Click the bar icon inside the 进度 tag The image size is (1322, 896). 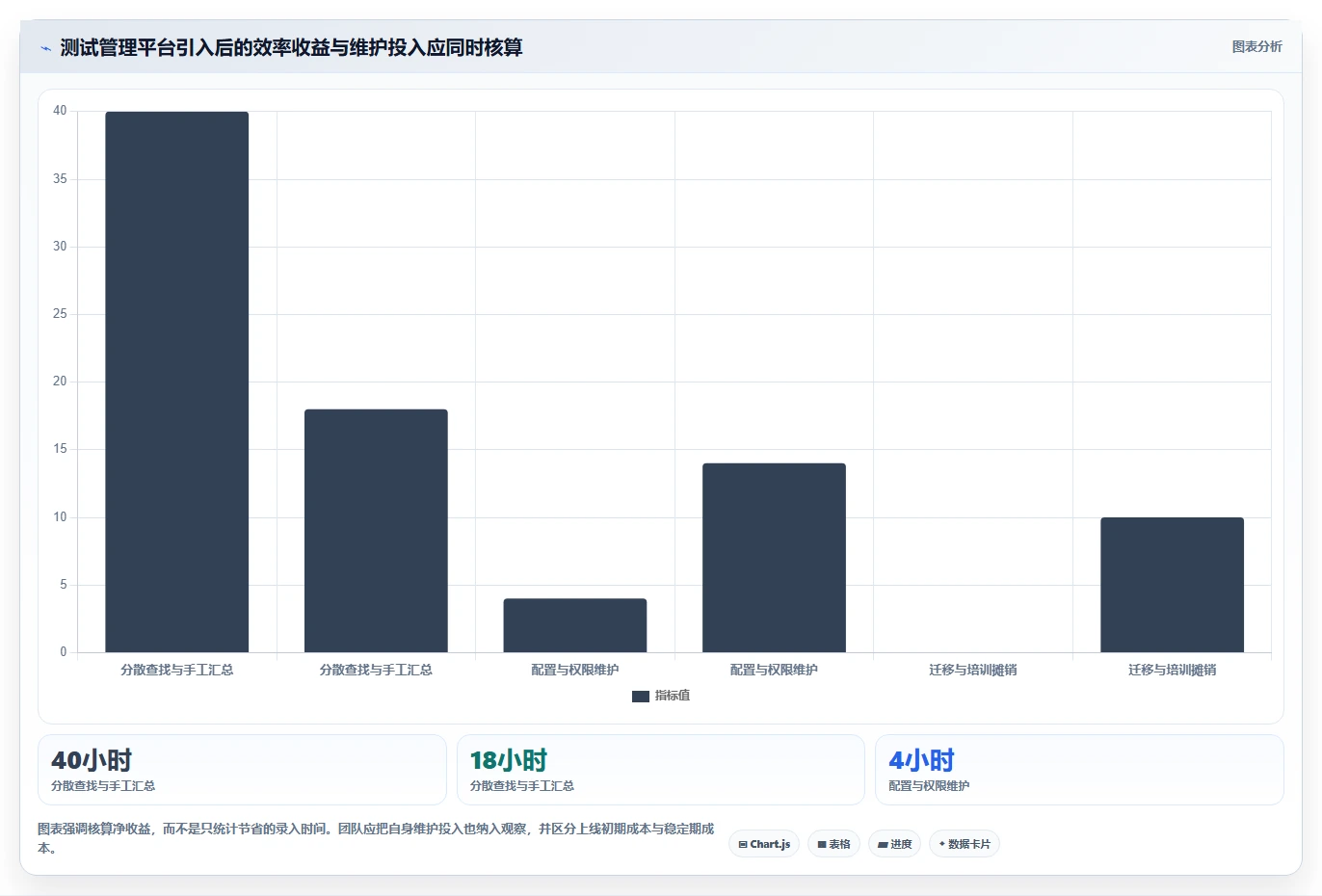coord(883,844)
